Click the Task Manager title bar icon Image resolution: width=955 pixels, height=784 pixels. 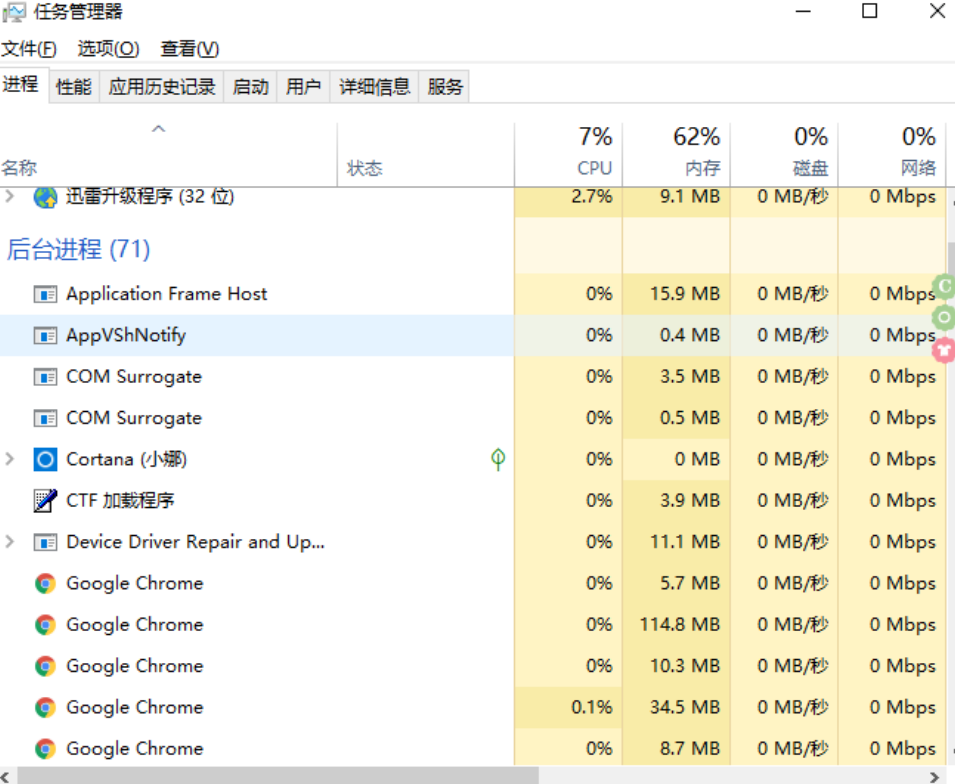(x=15, y=12)
